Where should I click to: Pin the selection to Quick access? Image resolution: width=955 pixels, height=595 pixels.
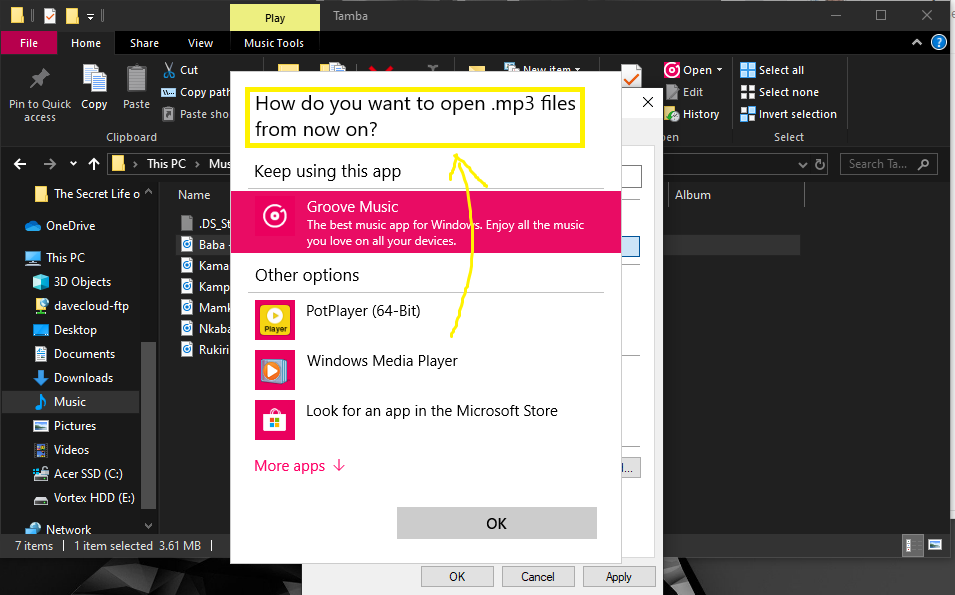(x=40, y=94)
